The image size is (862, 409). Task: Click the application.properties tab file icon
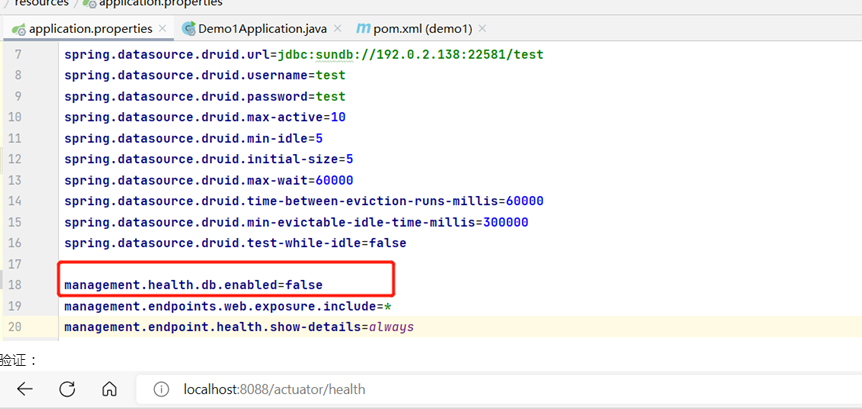coord(19,29)
